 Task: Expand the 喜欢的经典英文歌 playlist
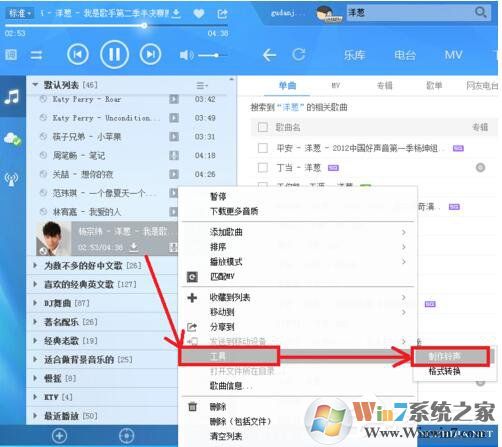click(x=35, y=284)
